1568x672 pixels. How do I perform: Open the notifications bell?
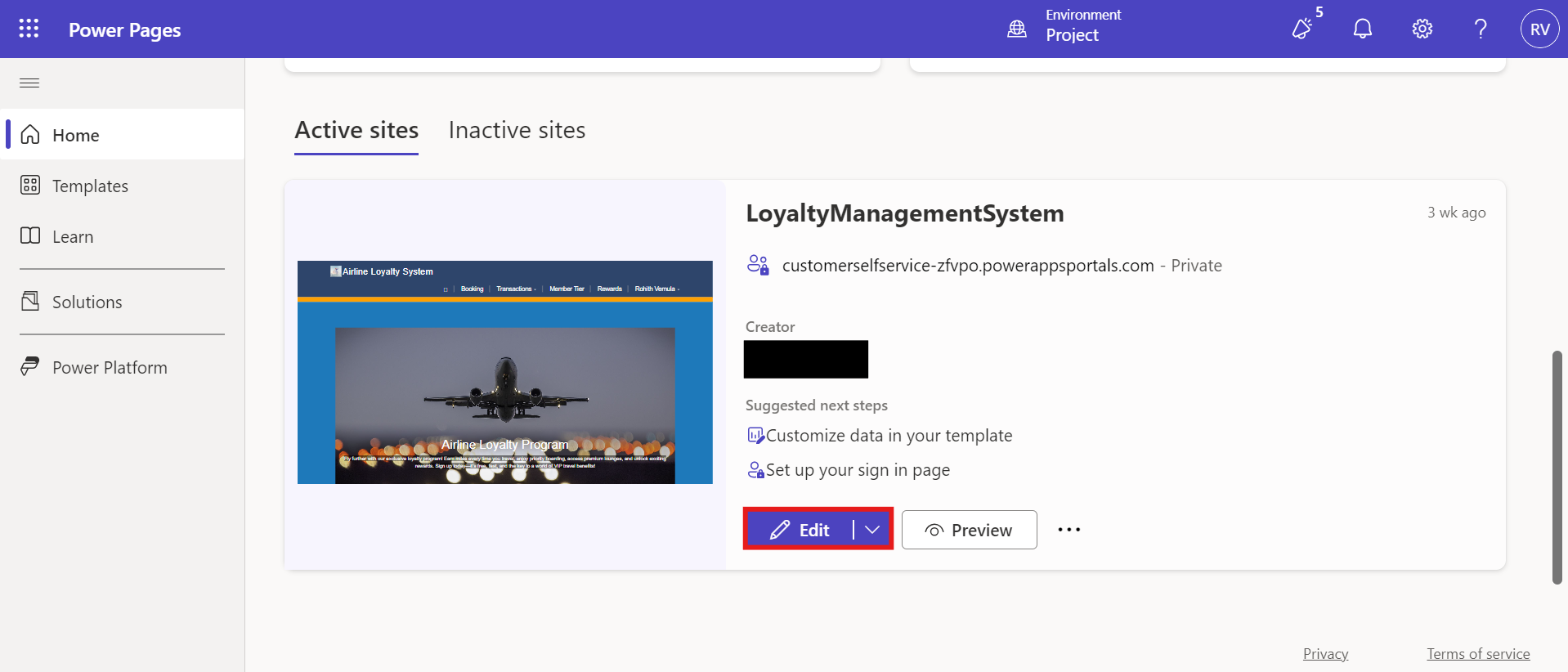(1362, 29)
